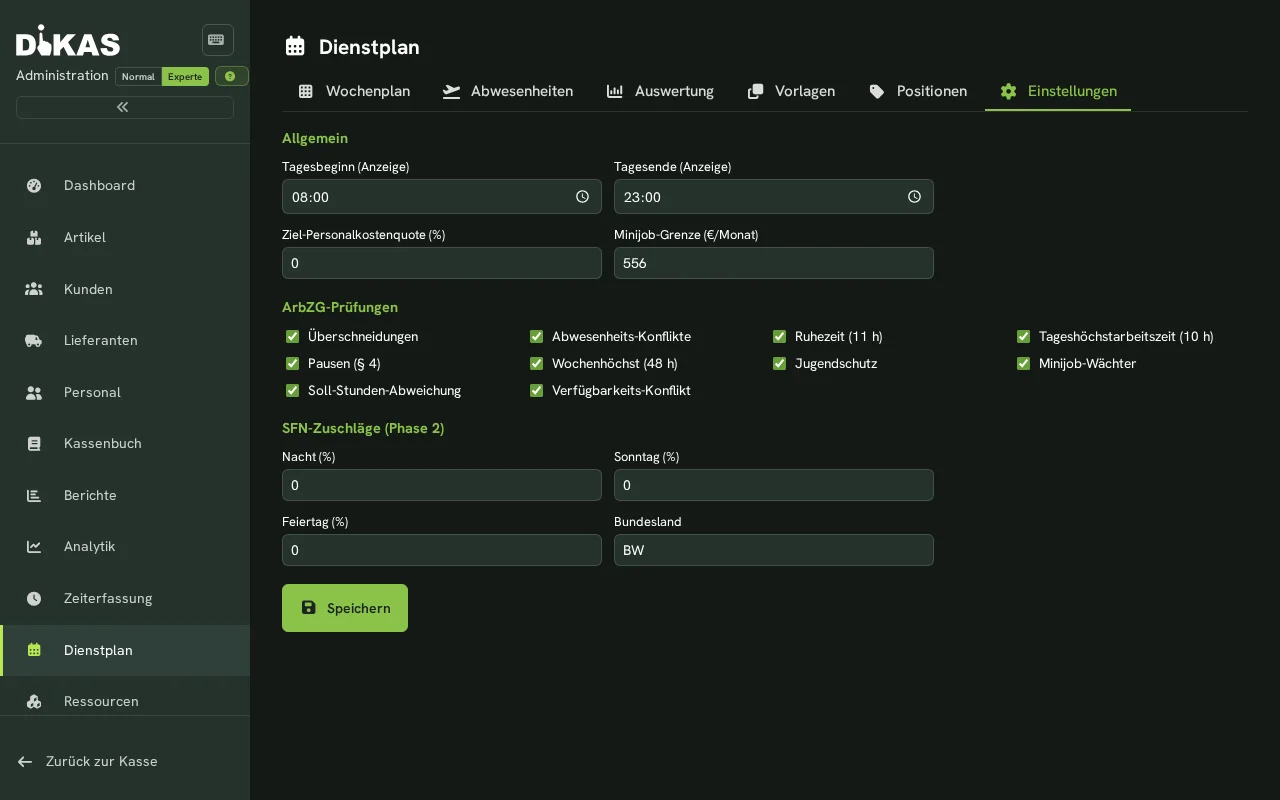
Task: Select Dienstplan in the sidebar
Action: click(125, 650)
